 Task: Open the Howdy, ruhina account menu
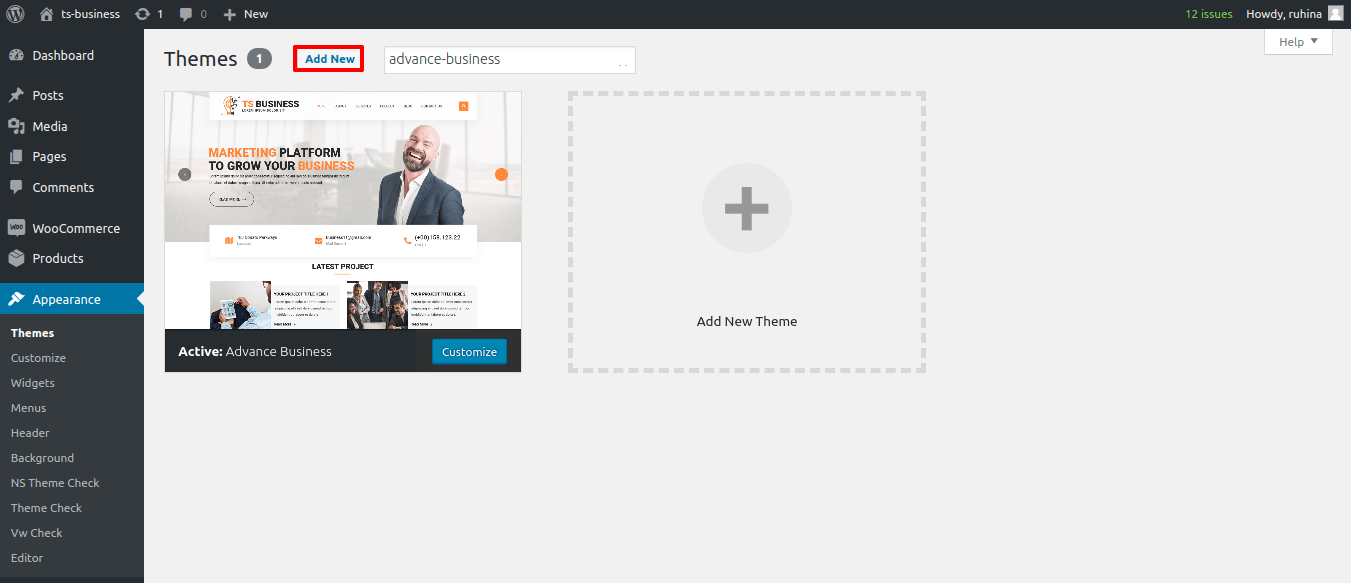click(1283, 14)
